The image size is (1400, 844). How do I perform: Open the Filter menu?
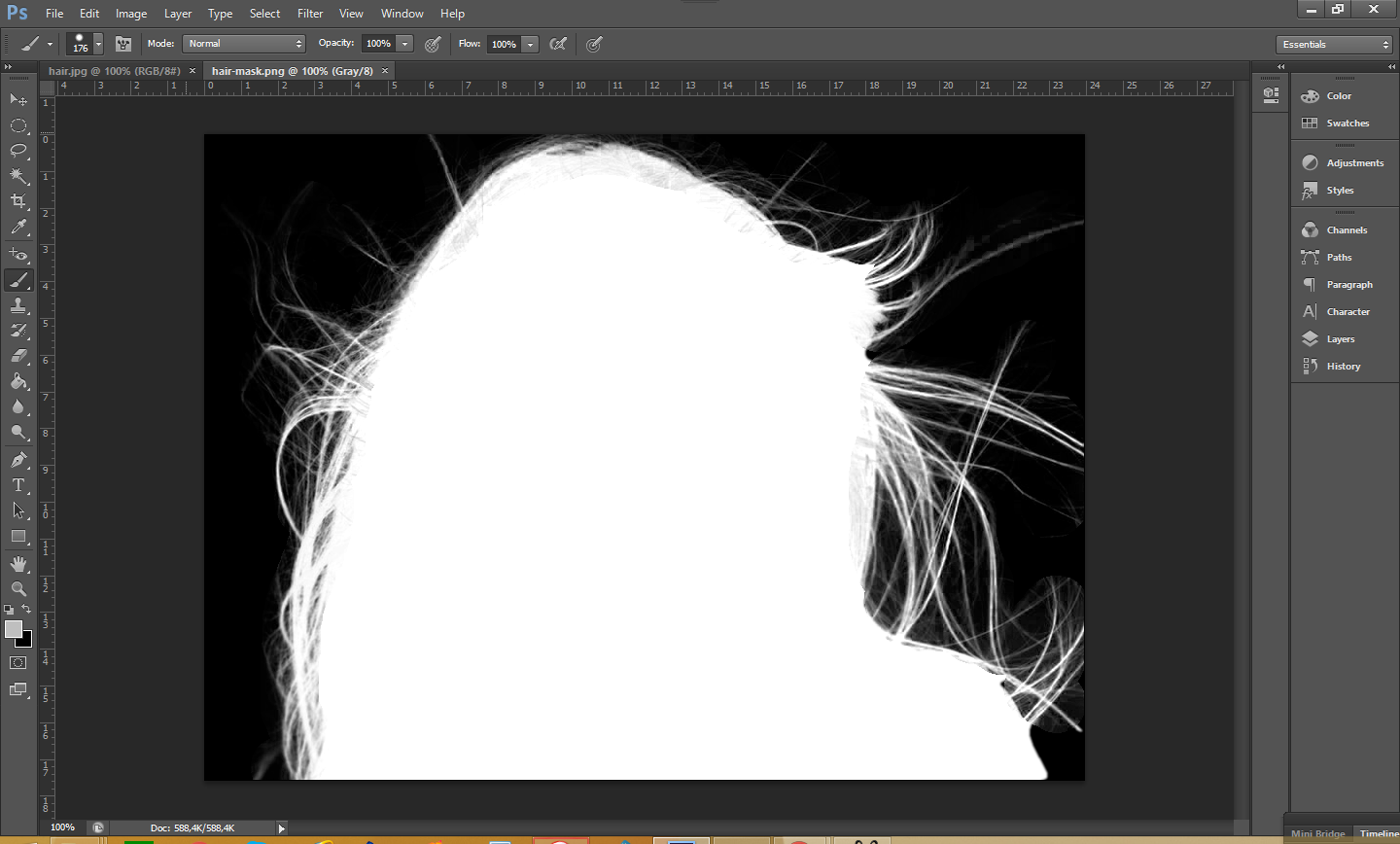pos(310,14)
